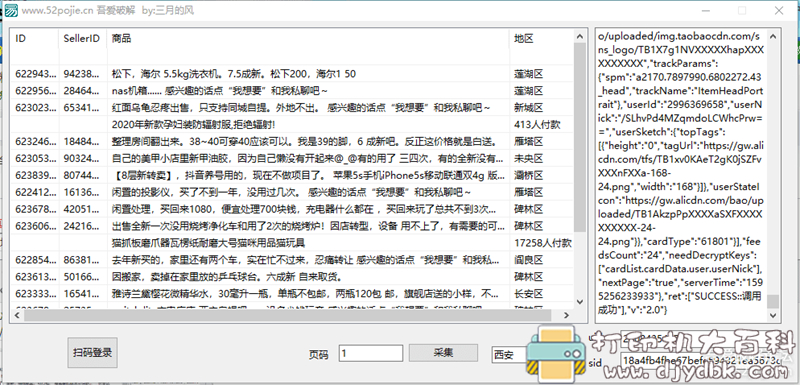This screenshot has height=385, width=800.
Task: Select the row '雅诗兰黛樱花微精华水'
Action: 292,293
